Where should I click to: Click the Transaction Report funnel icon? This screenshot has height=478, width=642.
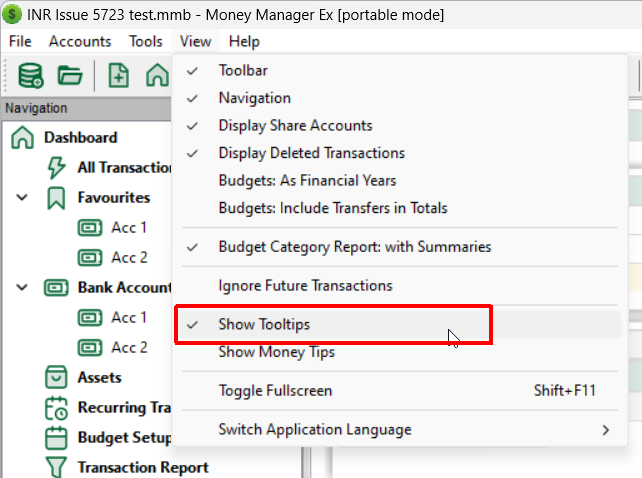coord(56,467)
